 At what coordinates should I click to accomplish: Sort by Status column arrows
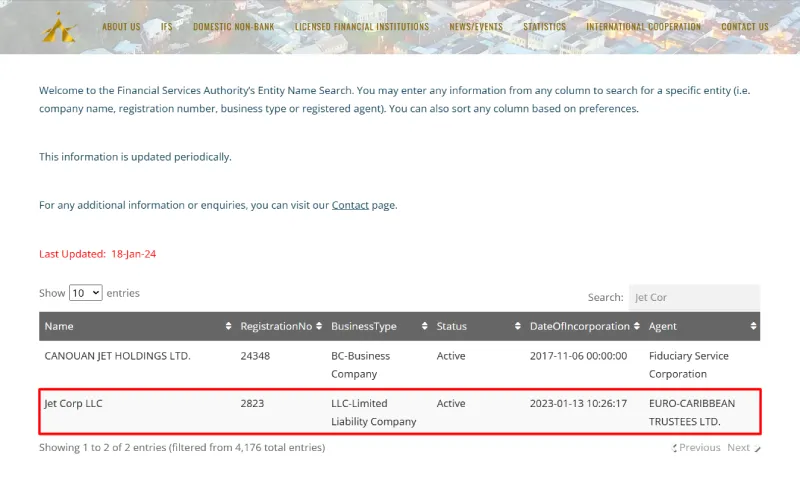coord(517,326)
